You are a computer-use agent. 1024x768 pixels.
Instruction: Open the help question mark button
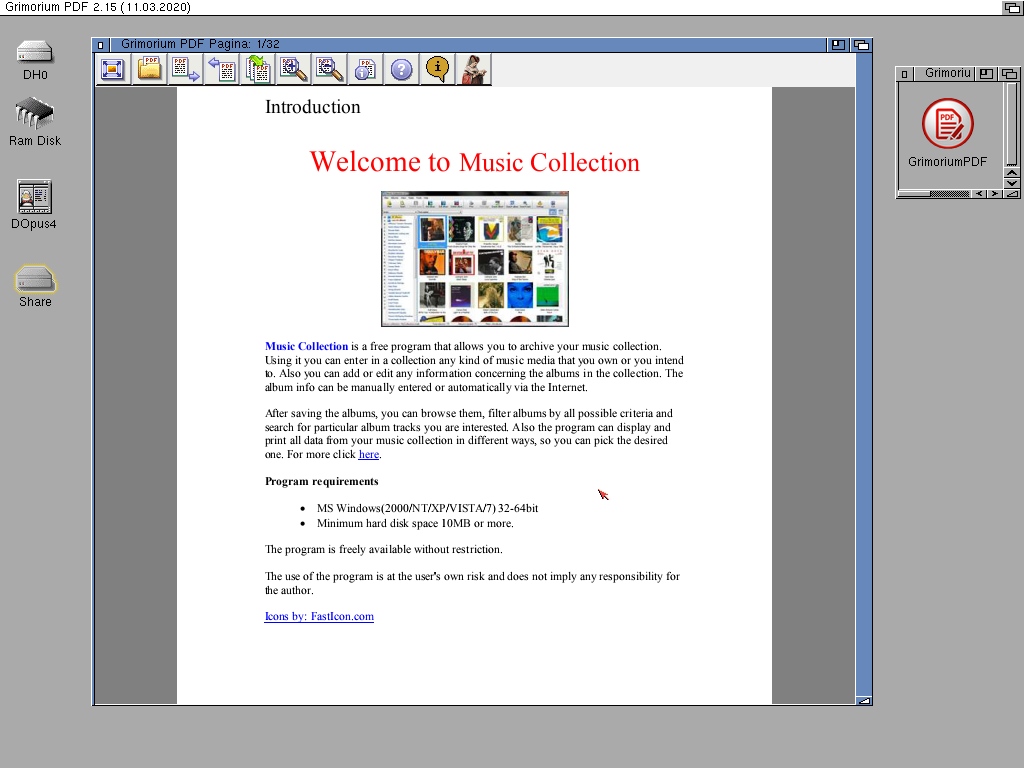(401, 69)
